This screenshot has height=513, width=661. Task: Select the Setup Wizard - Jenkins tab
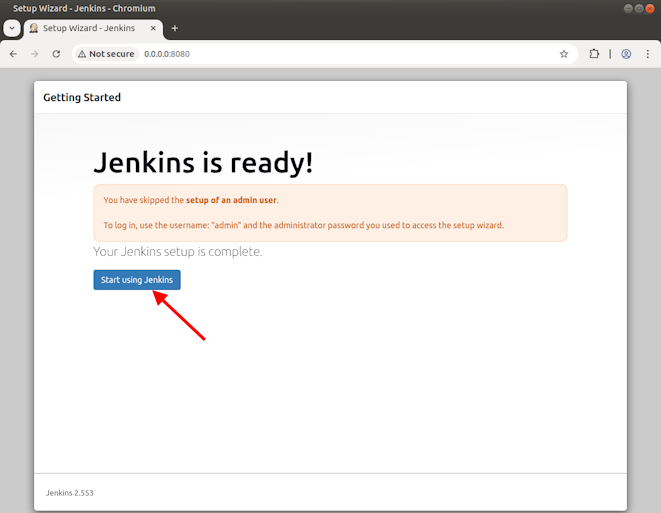[x=90, y=28]
